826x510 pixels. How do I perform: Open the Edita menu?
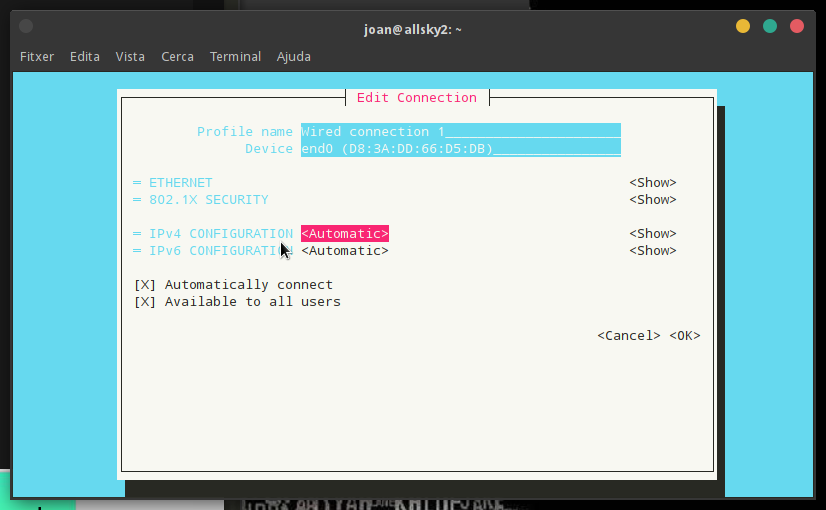(x=85, y=56)
